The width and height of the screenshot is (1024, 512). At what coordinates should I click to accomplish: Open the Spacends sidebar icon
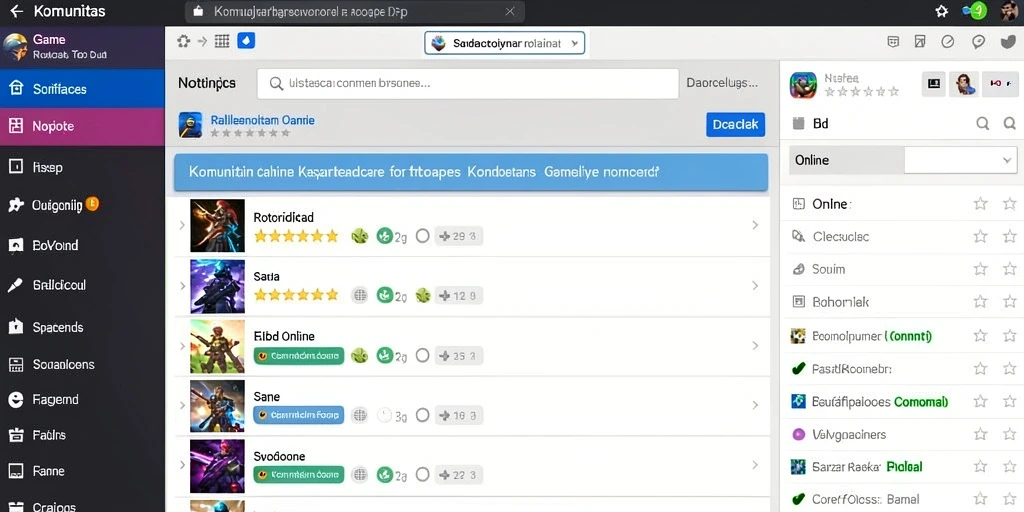click(x=15, y=327)
